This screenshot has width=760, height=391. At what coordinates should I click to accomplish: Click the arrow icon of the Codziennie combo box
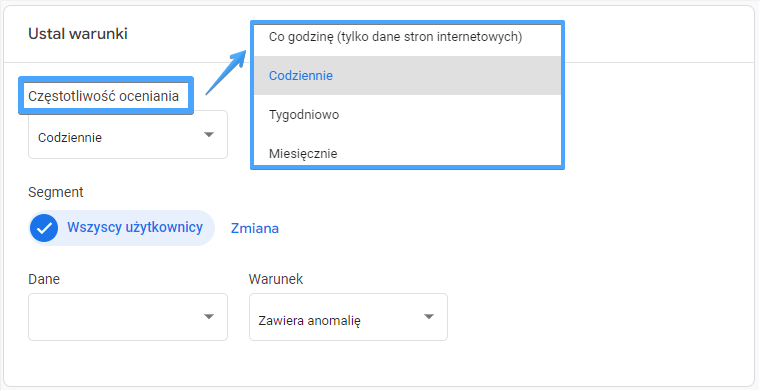click(x=208, y=135)
